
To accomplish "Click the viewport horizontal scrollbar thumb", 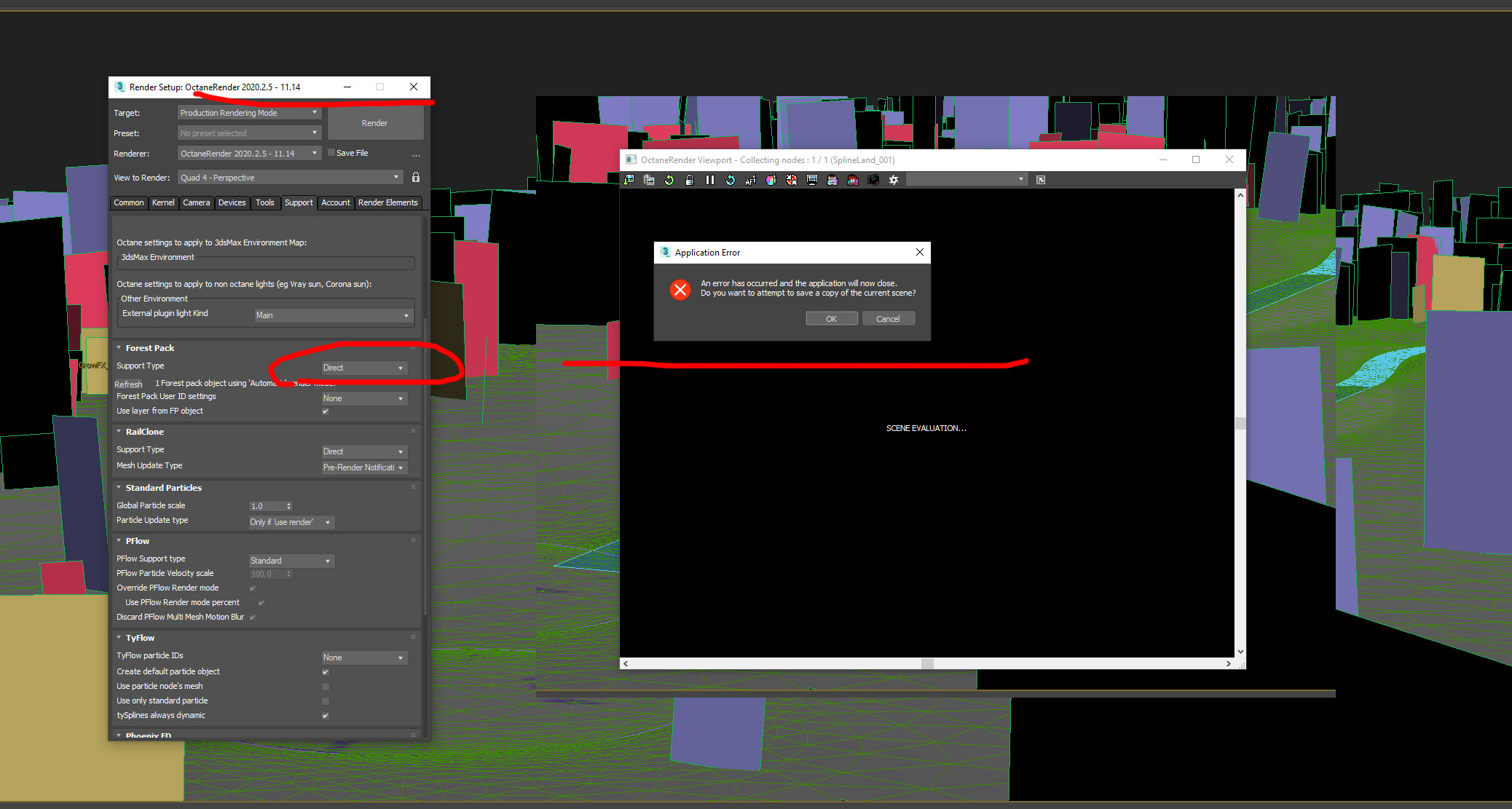I will (x=927, y=663).
